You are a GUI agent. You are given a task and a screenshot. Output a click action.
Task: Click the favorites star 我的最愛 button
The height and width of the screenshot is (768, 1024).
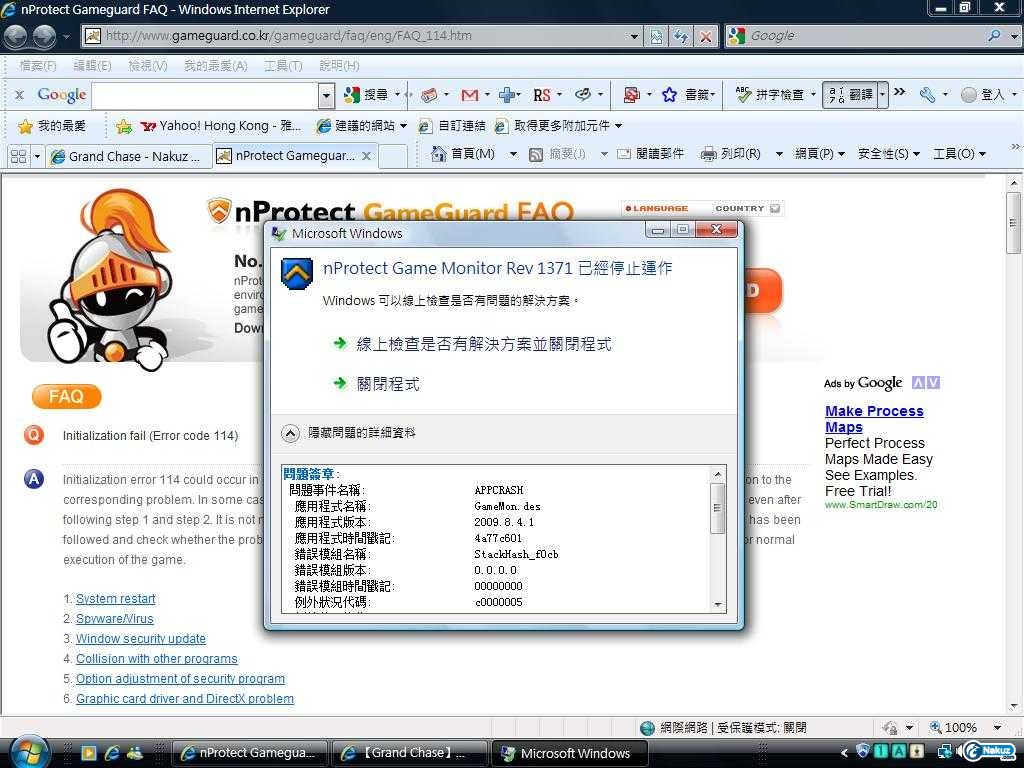[52, 126]
